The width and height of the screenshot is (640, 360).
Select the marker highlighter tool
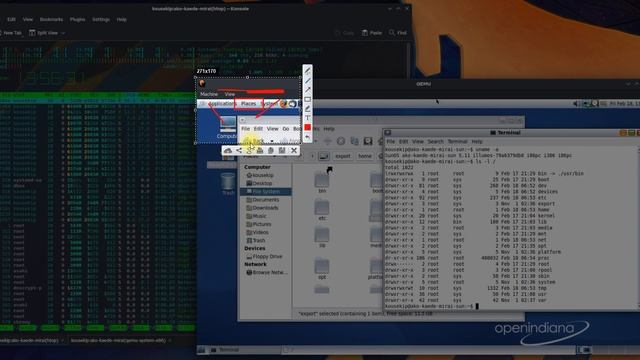click(x=308, y=109)
